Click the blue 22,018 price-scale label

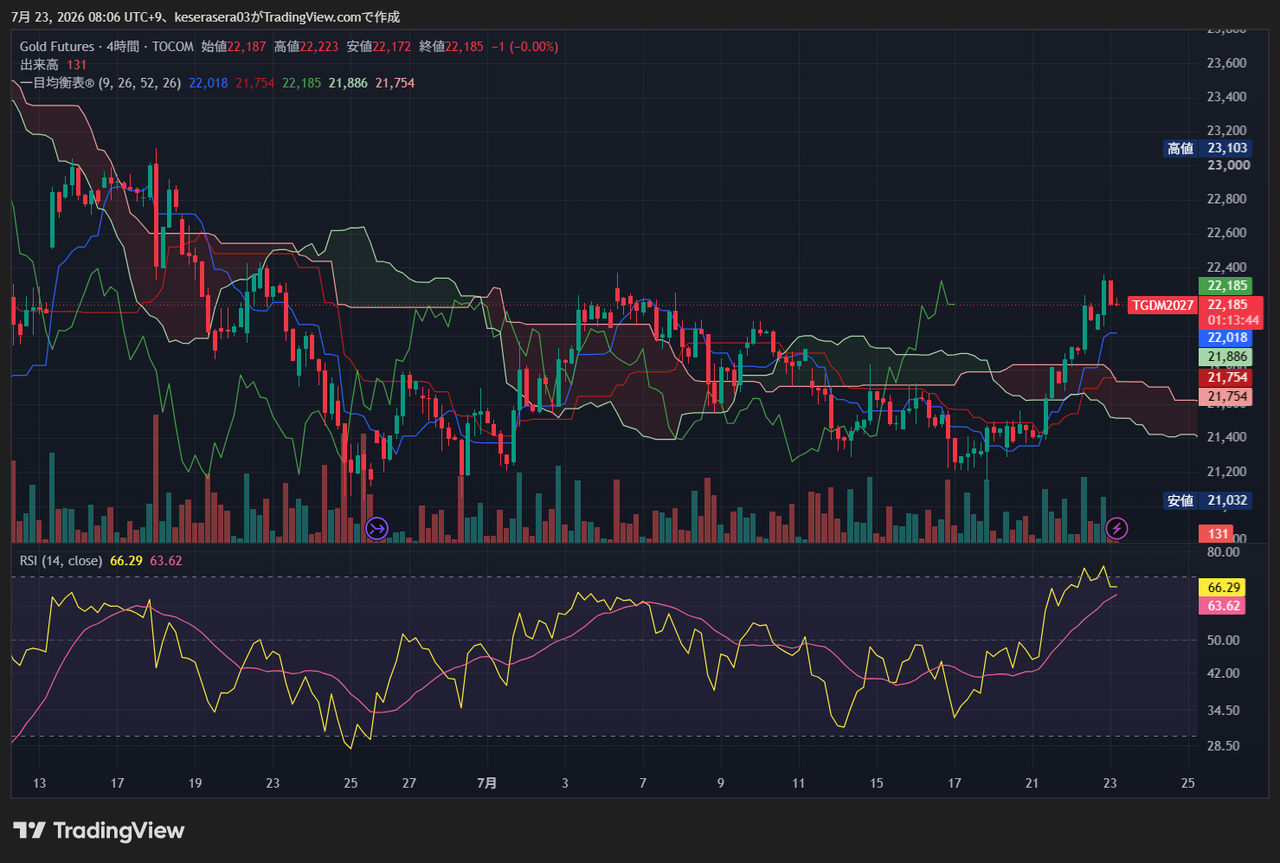pos(1225,338)
